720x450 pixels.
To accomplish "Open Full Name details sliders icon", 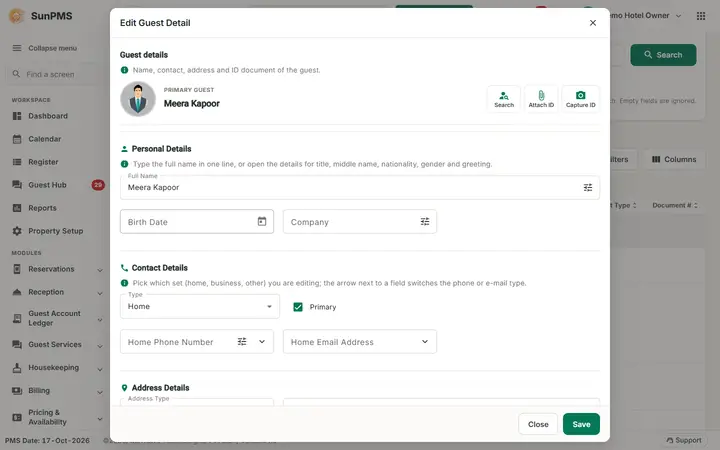I will [588, 187].
